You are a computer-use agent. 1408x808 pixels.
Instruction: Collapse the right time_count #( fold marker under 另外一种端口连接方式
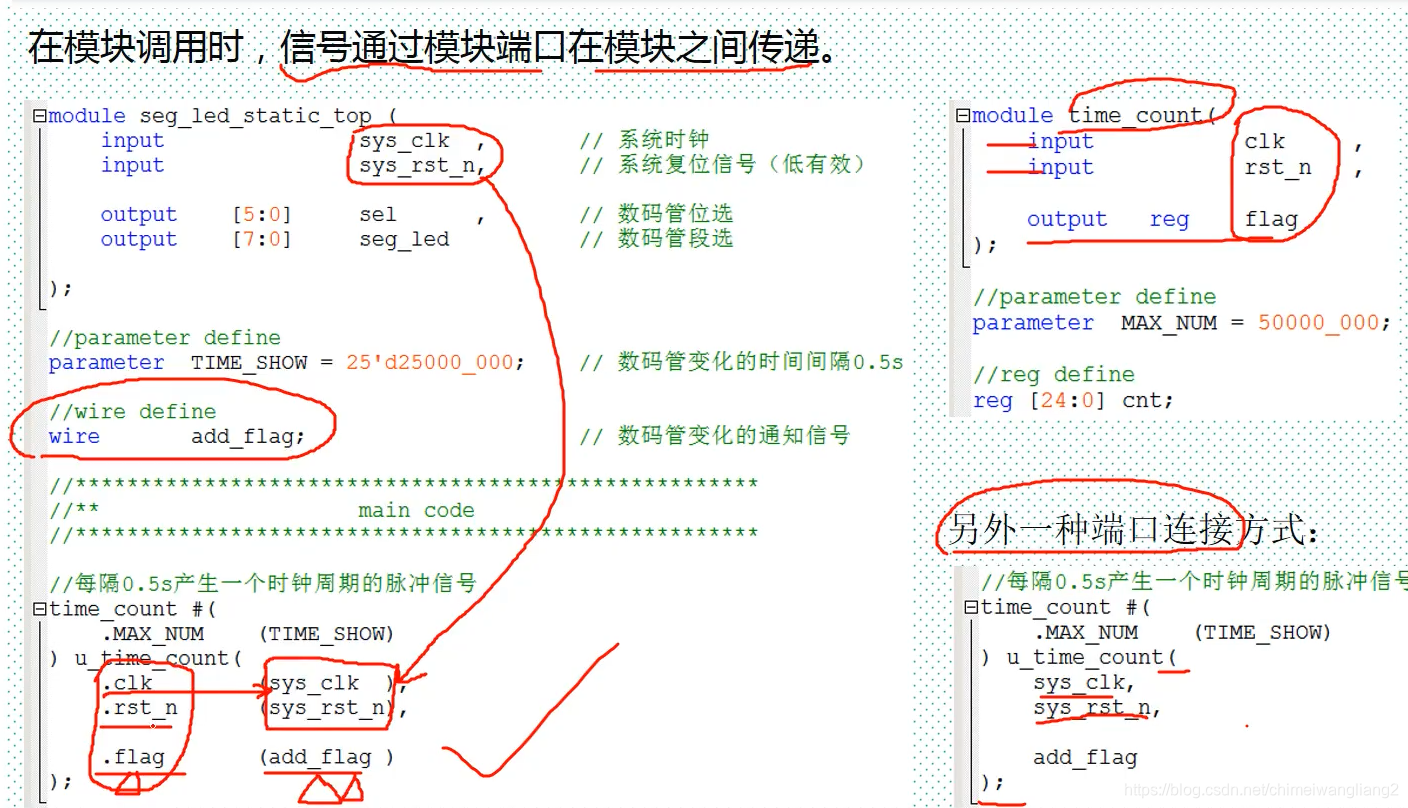coord(971,607)
